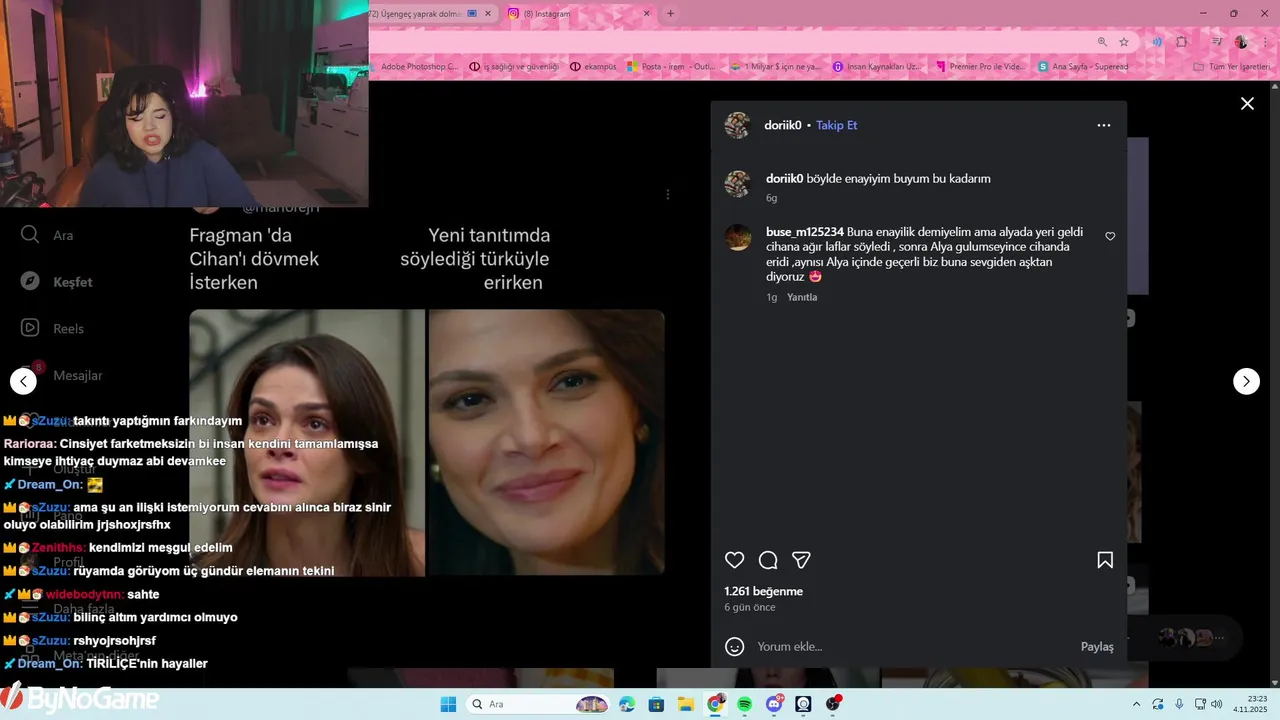Open Chrome three-dot menu
The image size is (1280, 720).
pyautogui.click(x=1264, y=42)
